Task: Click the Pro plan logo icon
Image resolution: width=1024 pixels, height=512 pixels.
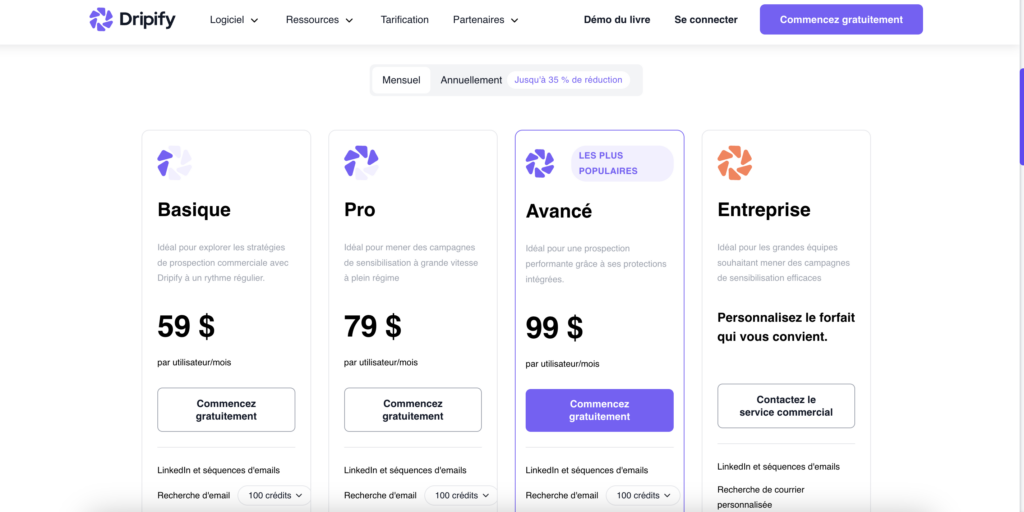Action: (x=361, y=163)
